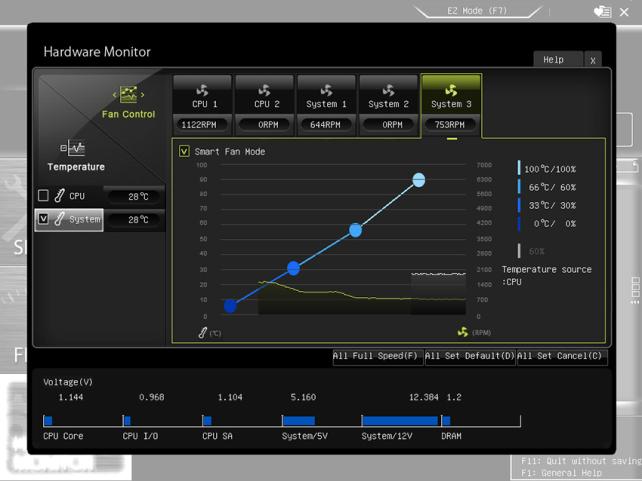Click the CPU SA voltage bar
642x481 pixels.
tap(208, 420)
